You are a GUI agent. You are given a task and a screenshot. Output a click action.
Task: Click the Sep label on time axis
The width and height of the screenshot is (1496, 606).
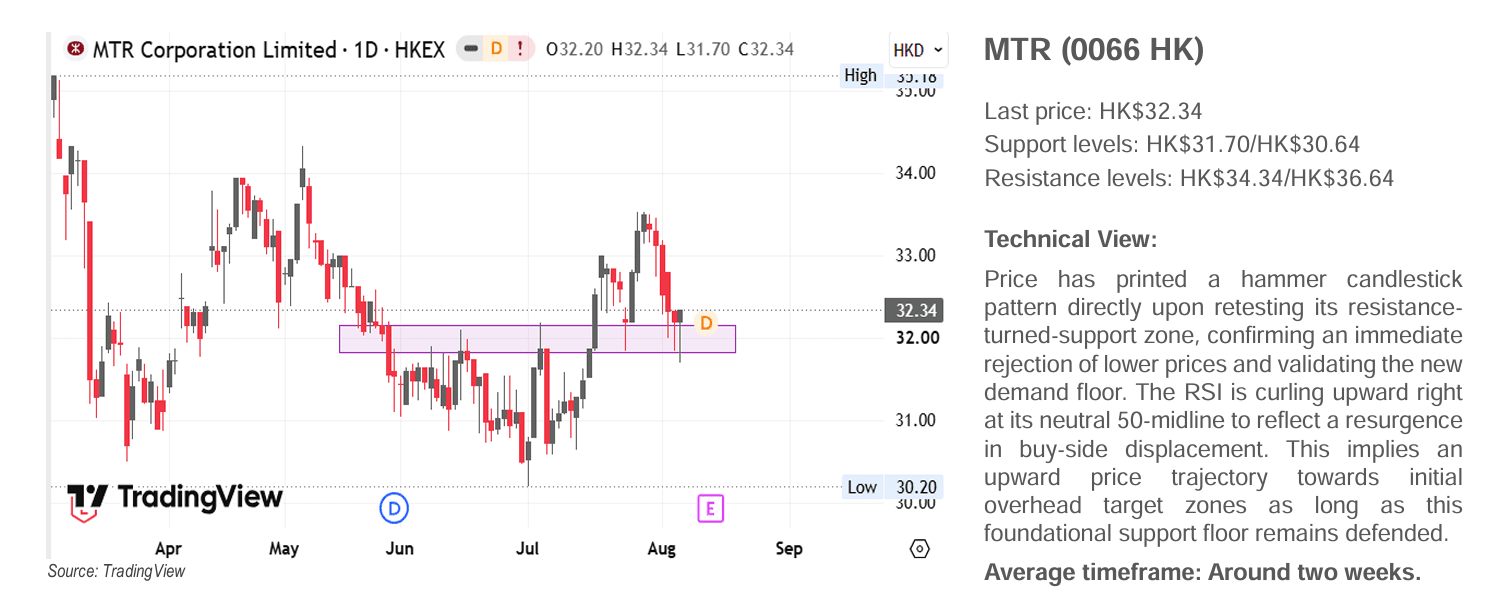(789, 548)
